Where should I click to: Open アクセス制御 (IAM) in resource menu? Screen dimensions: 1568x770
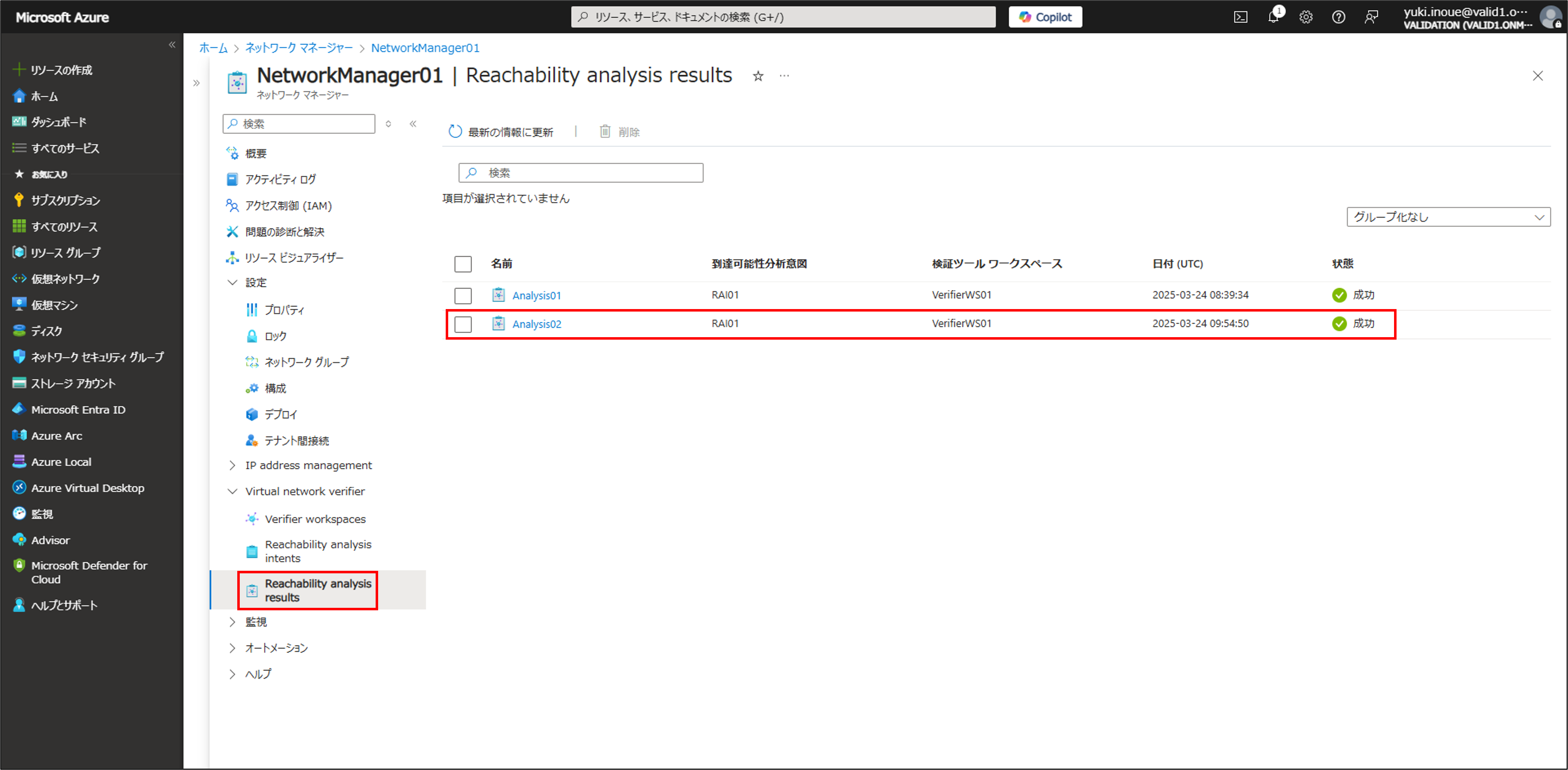point(279,206)
